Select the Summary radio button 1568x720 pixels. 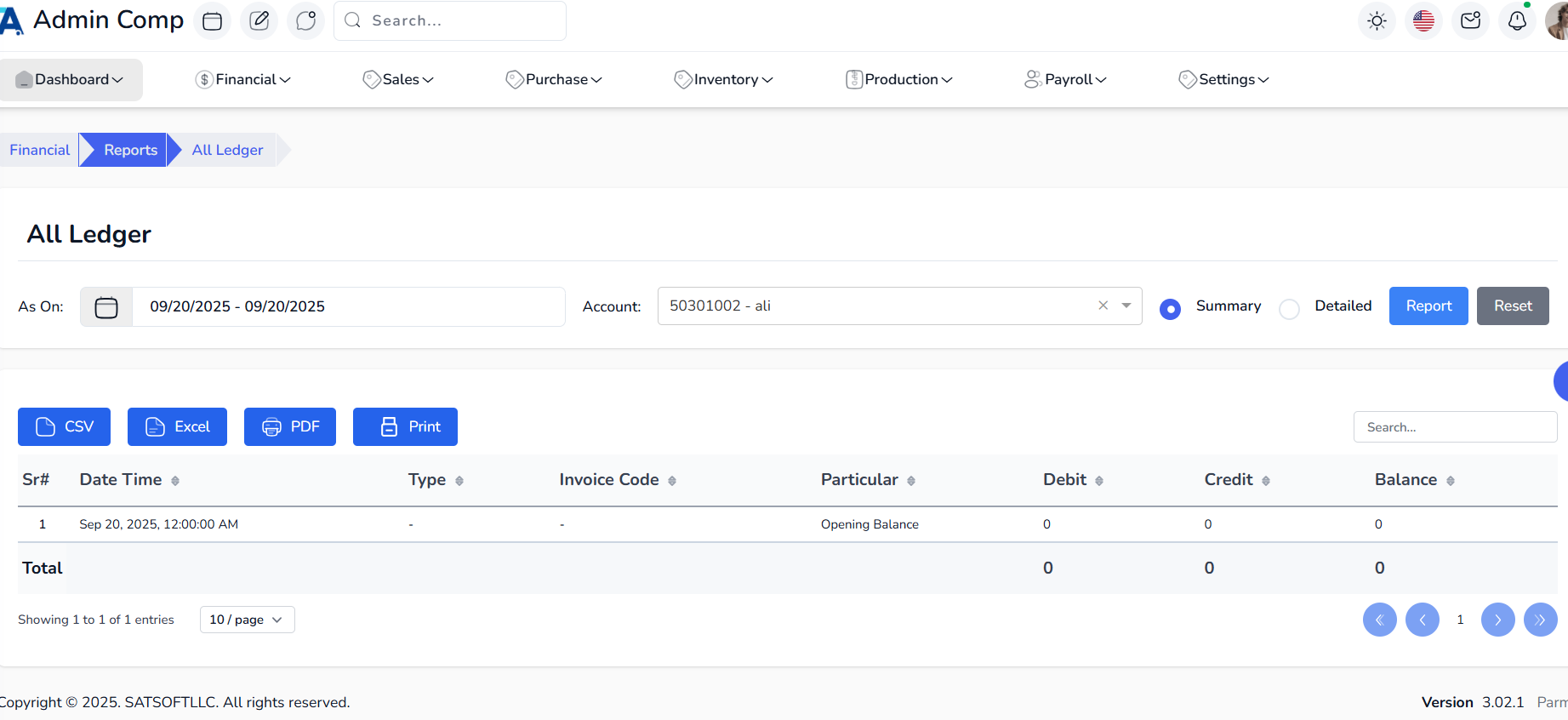pos(1170,309)
